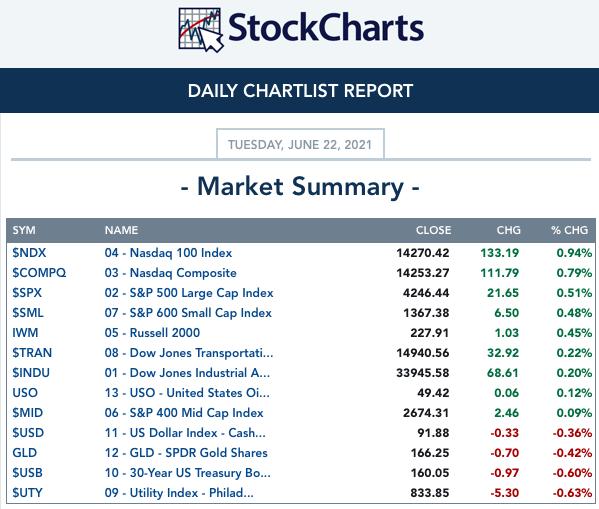The image size is (599, 509).
Task: Open the S&P 400 Mid Cap Index link
Action: pyautogui.click(x=184, y=413)
